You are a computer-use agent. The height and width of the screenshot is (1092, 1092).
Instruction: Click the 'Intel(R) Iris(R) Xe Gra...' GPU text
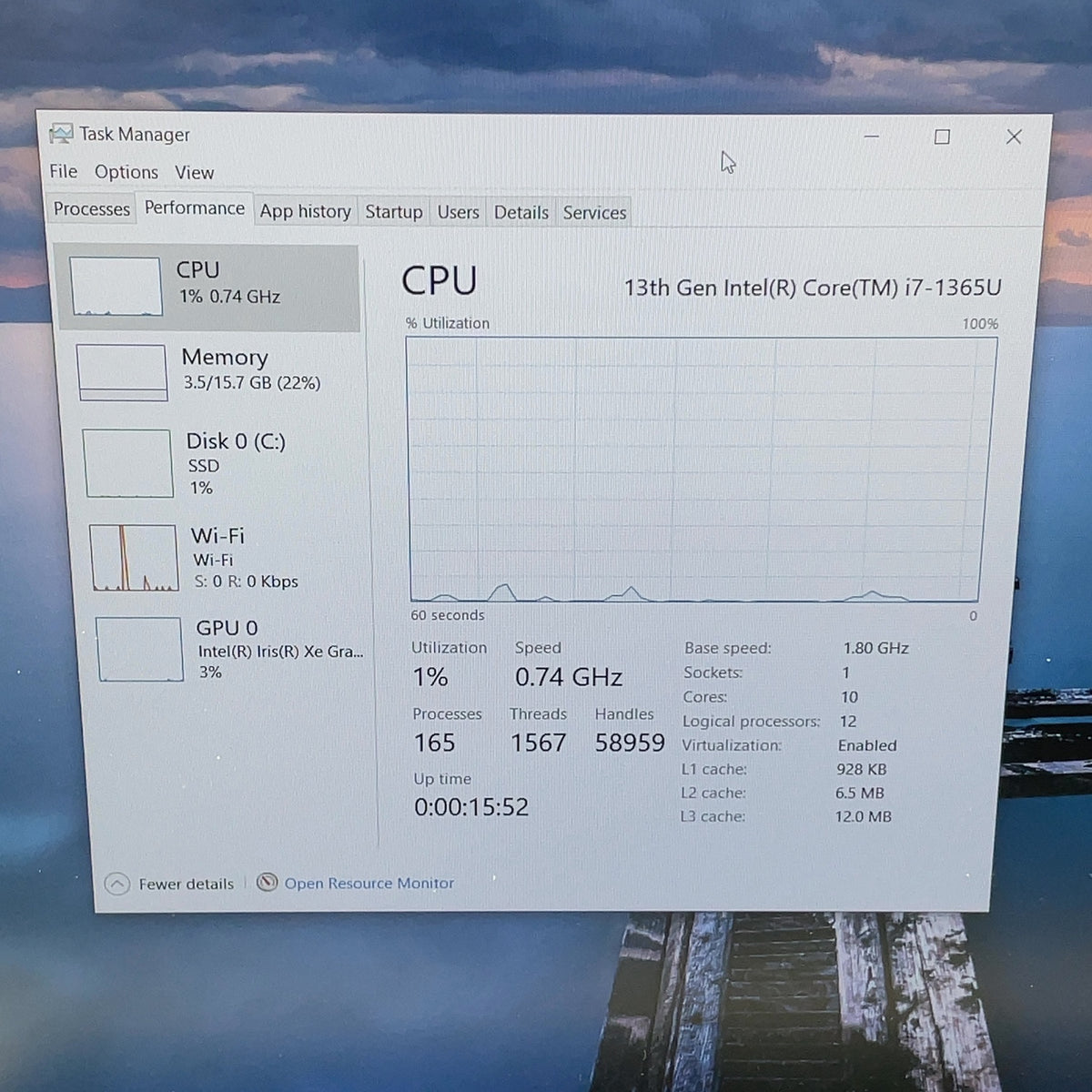click(281, 652)
